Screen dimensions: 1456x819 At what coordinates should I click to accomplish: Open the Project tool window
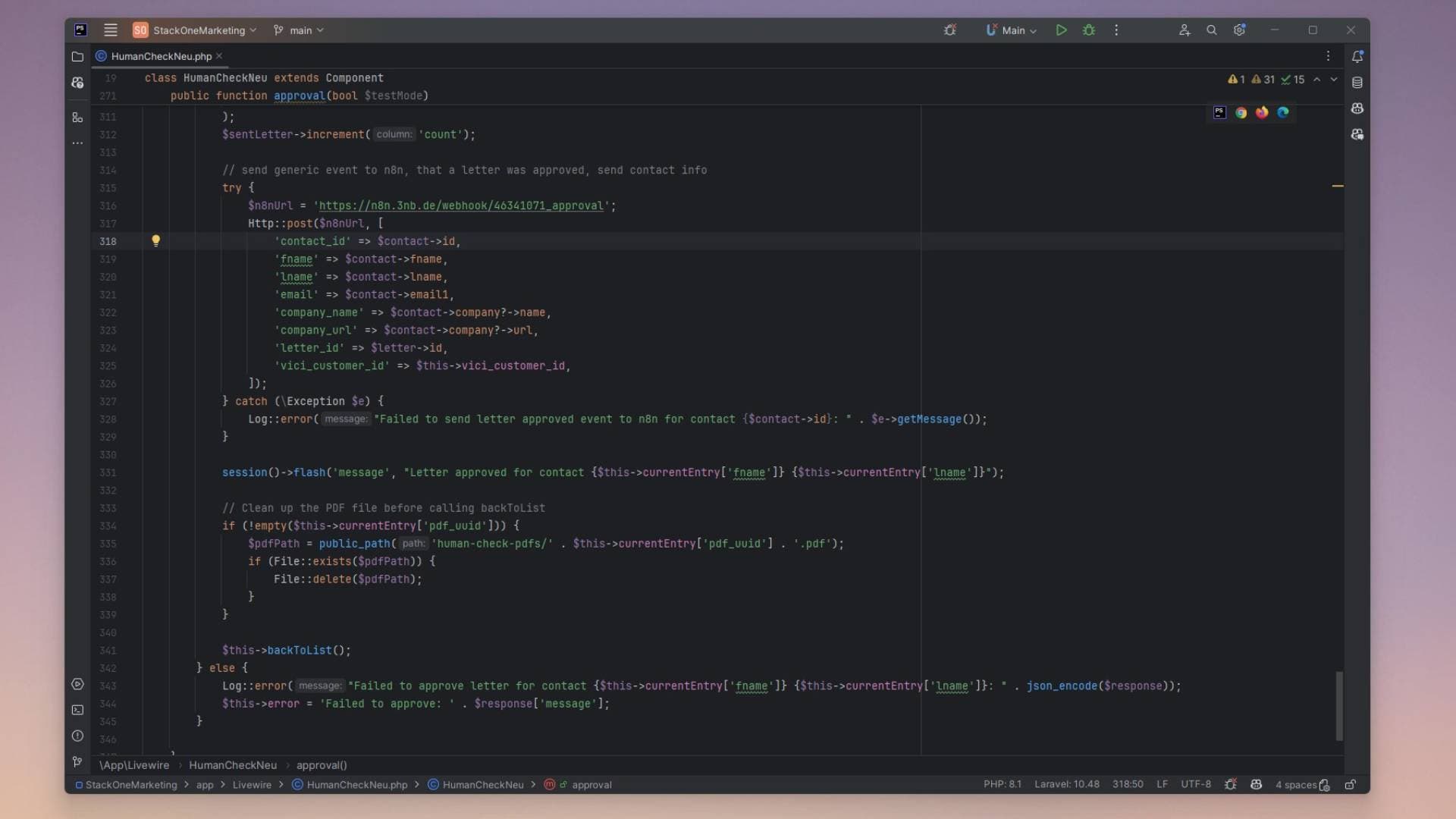[x=77, y=56]
